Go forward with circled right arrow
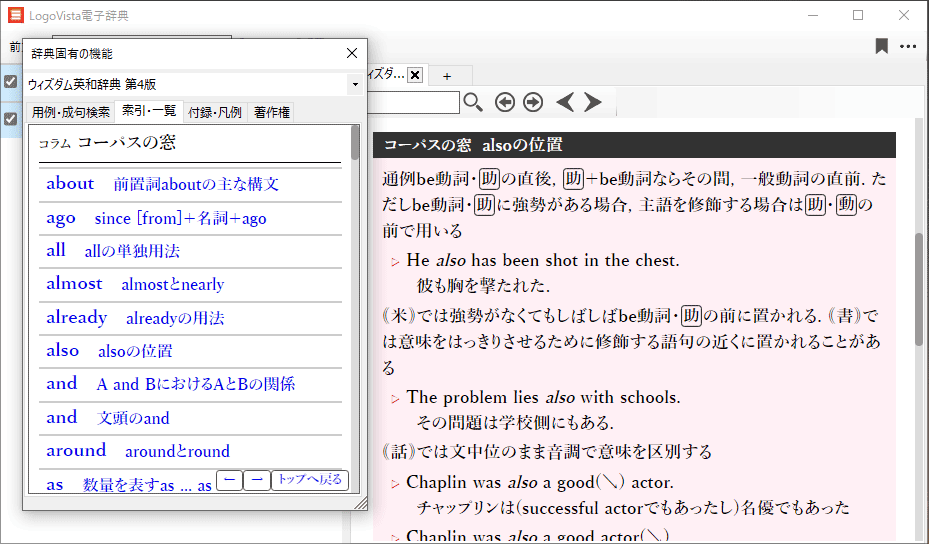Image resolution: width=929 pixels, height=544 pixels. [533, 103]
